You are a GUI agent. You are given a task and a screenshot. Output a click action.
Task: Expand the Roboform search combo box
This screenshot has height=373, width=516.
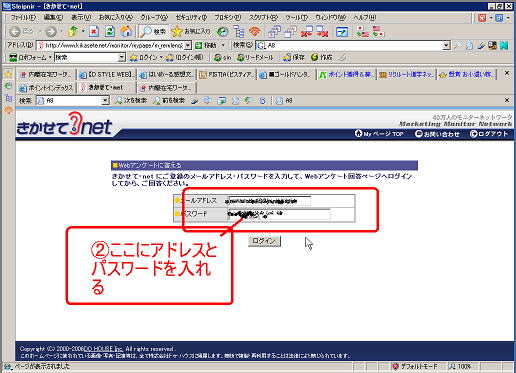[x=122, y=57]
